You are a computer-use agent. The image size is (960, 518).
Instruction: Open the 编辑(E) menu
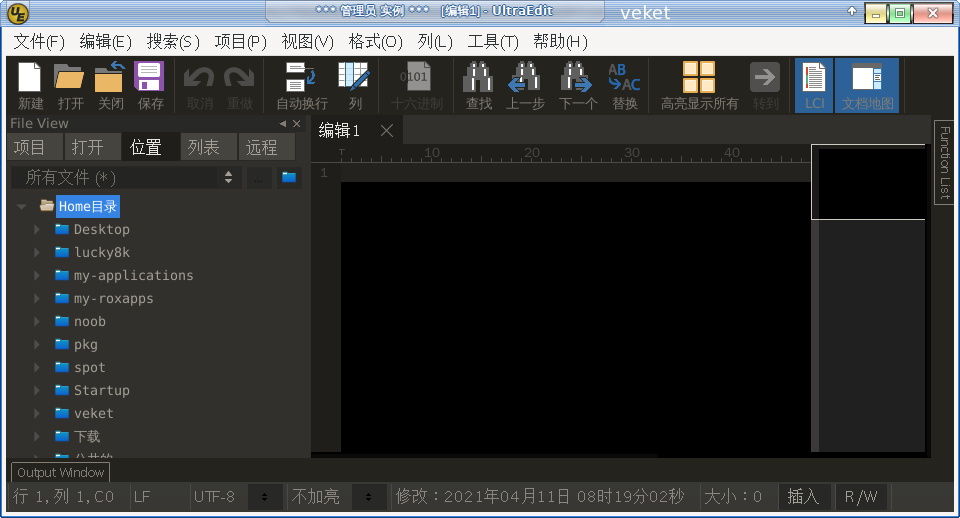tap(105, 42)
